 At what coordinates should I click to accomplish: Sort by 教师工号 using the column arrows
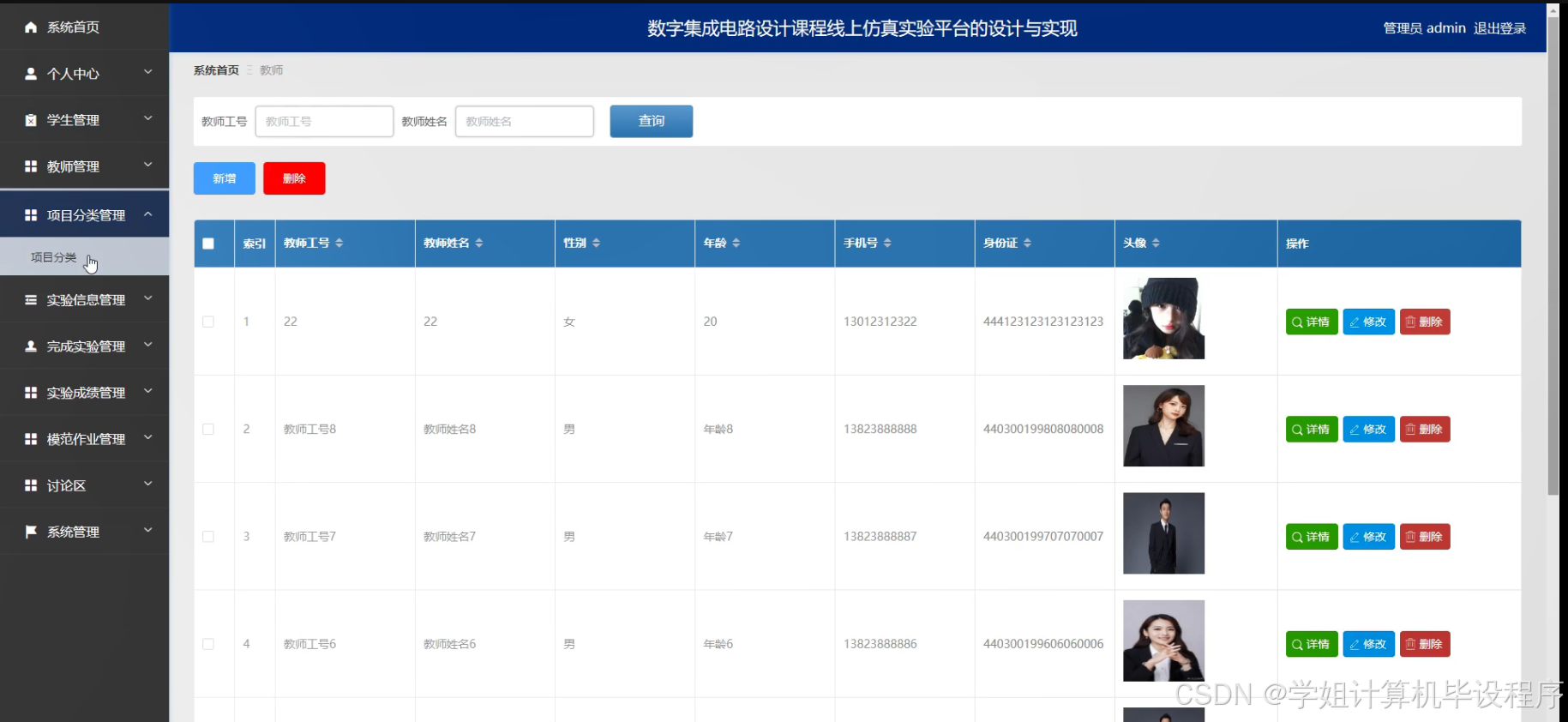pos(339,244)
